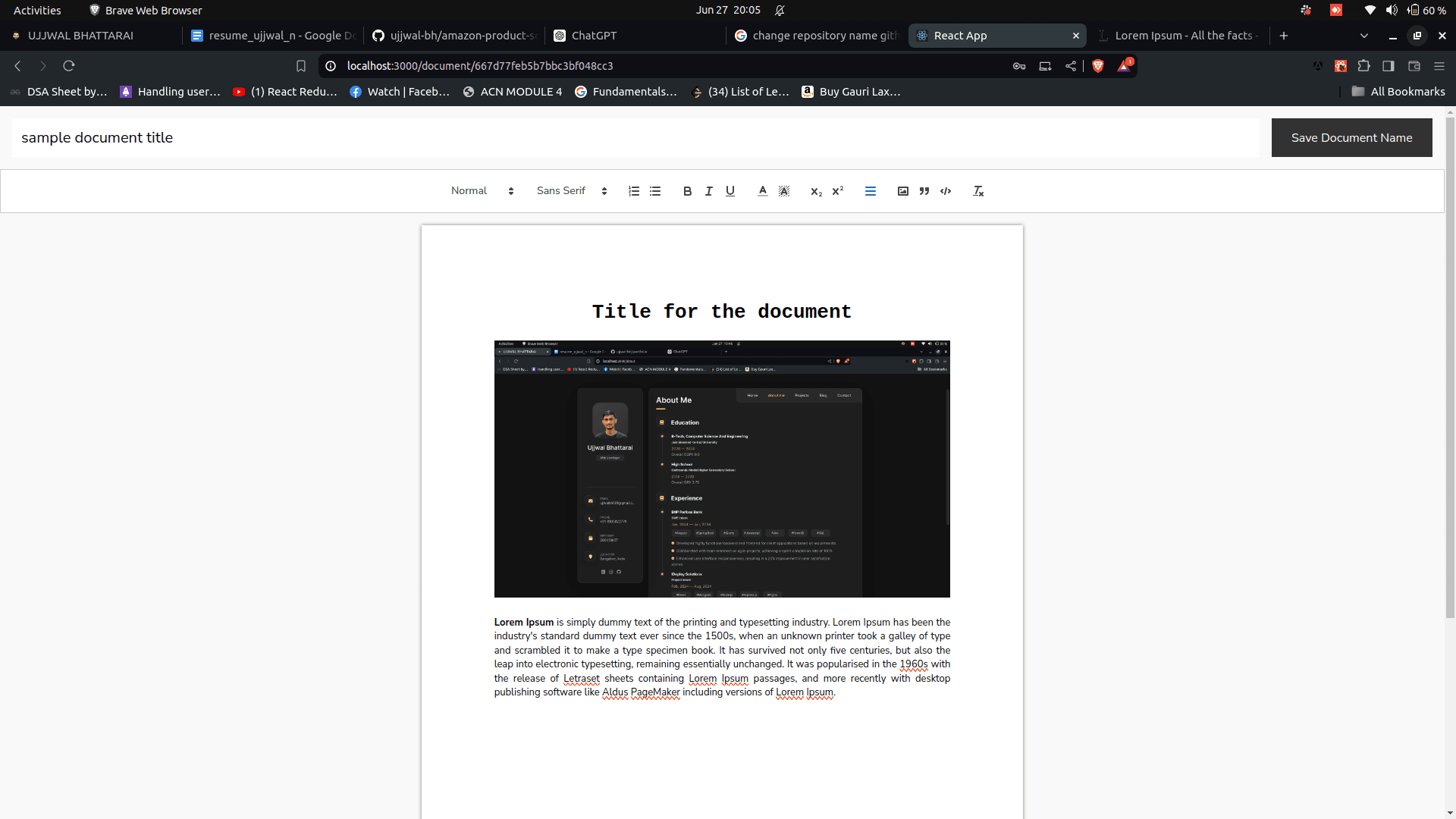Click the localhost URL address bar
This screenshot has height=819, width=1456.
tap(480, 66)
